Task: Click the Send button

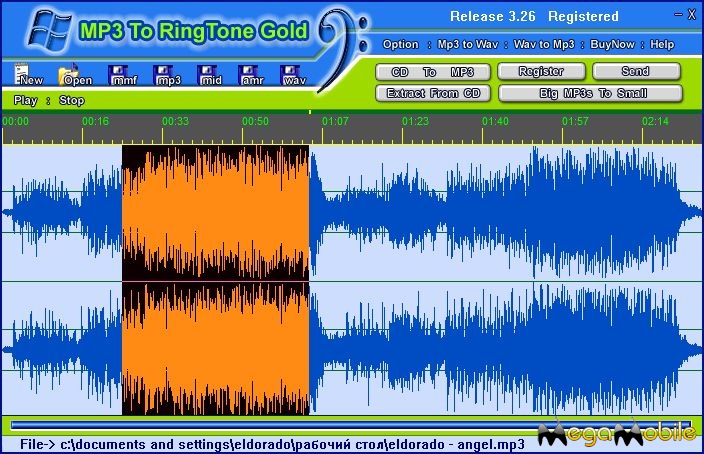Action: pos(636,71)
